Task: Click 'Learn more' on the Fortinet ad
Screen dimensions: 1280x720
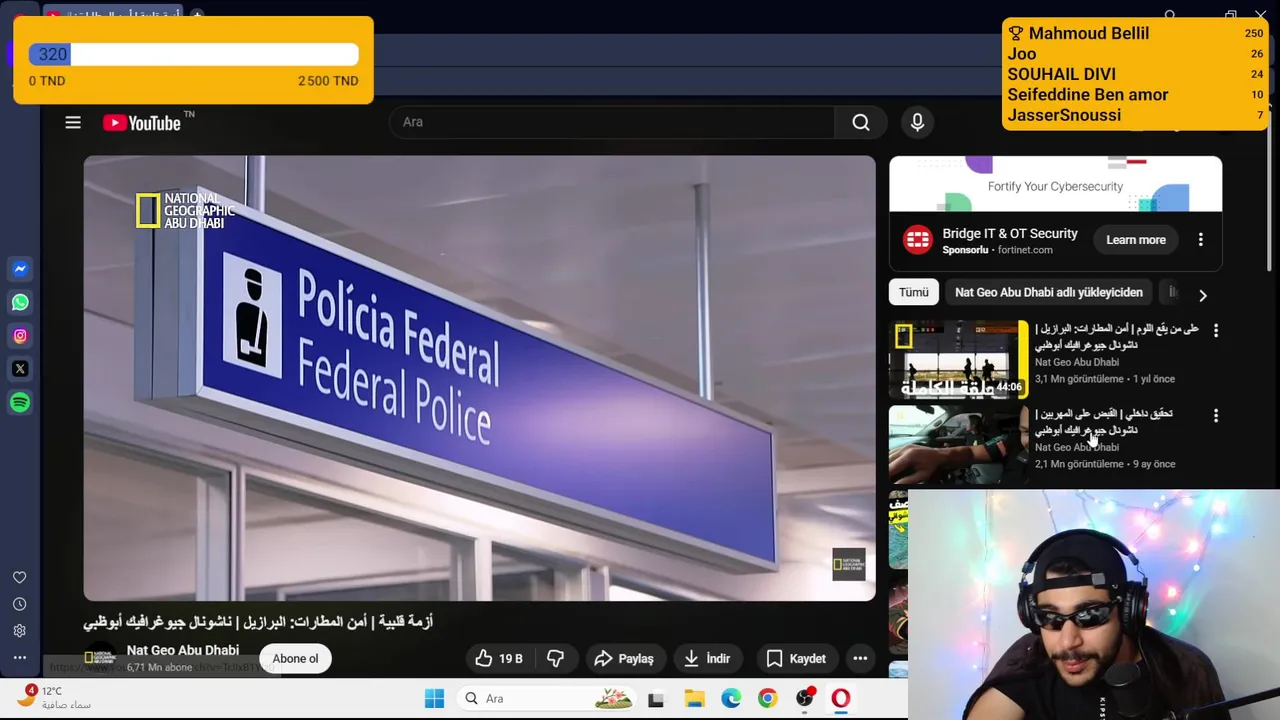Action: pos(1136,240)
